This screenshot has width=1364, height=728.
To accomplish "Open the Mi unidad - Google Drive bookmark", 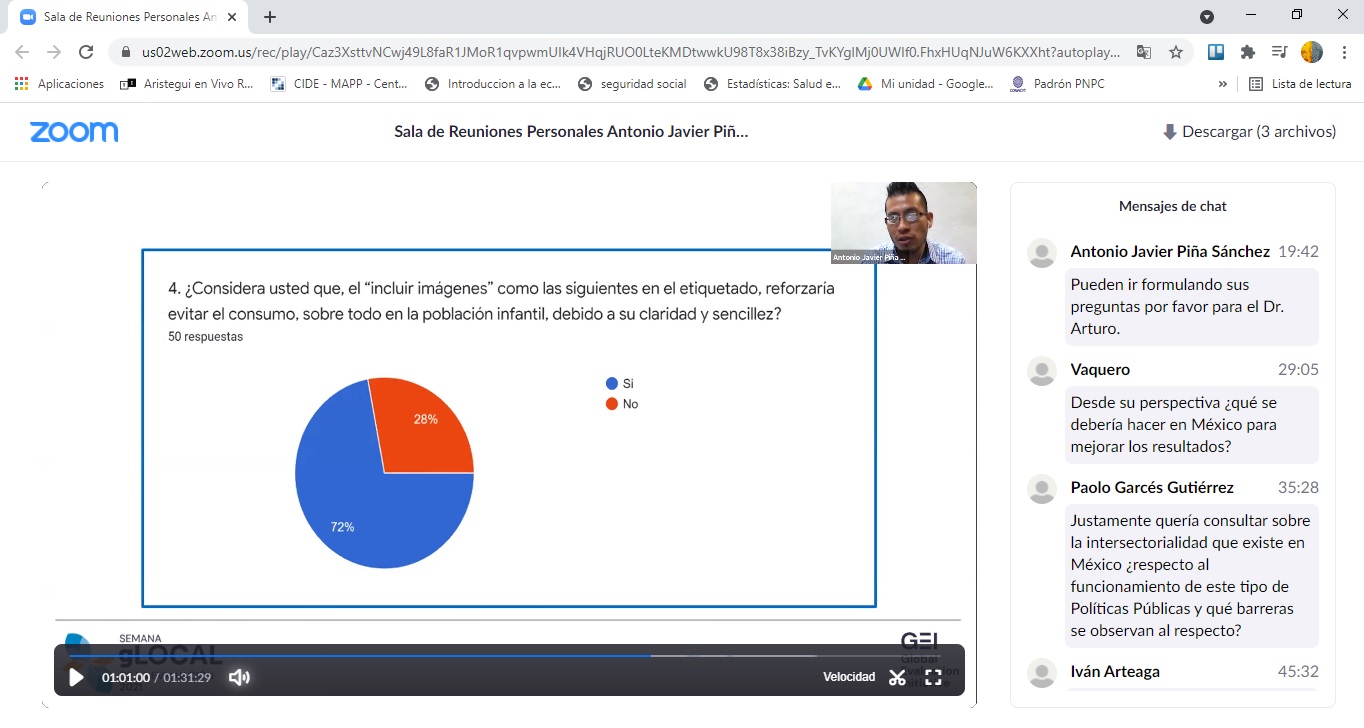I will point(925,84).
